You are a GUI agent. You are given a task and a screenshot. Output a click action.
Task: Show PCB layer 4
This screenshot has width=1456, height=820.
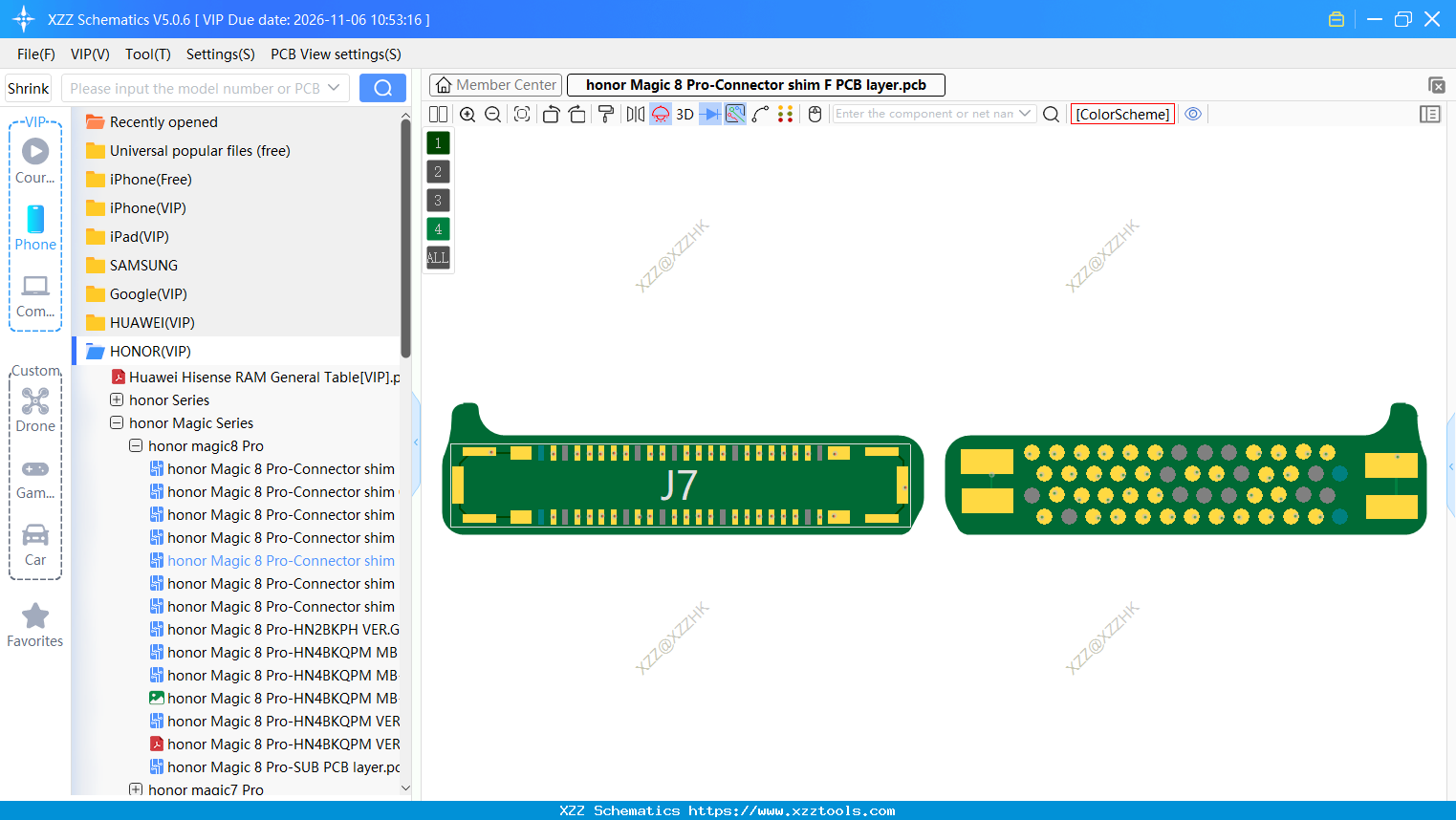(438, 229)
